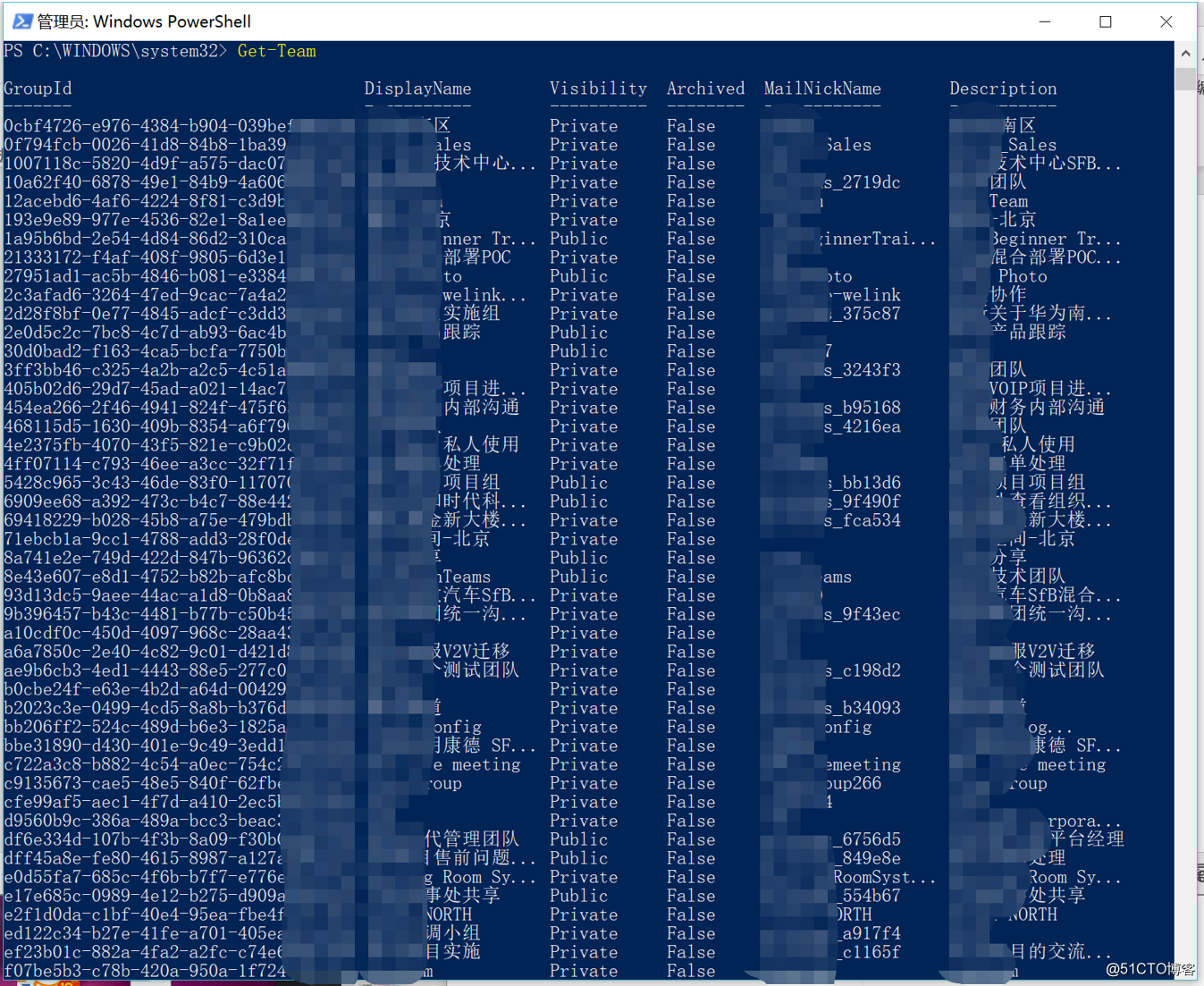Click the MailNickName 's_fca534'
1204x986 pixels.
pyautogui.click(x=862, y=520)
